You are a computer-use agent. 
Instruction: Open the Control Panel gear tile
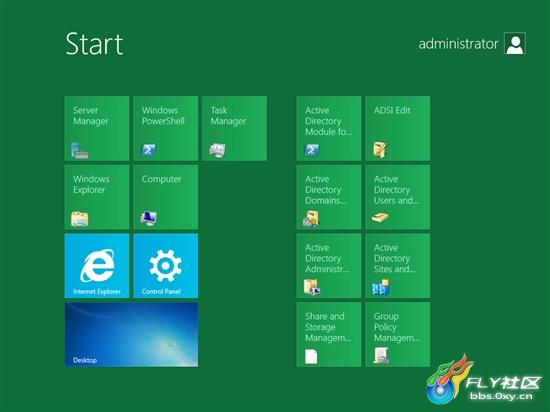[166, 266]
